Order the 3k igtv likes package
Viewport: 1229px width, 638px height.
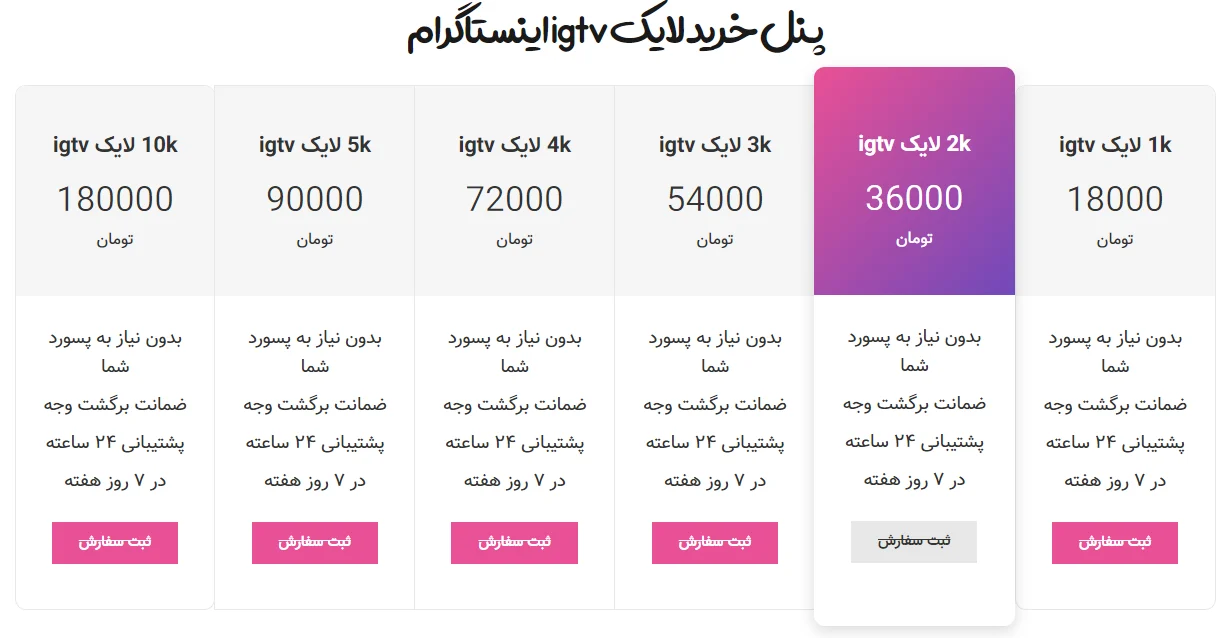click(x=714, y=543)
